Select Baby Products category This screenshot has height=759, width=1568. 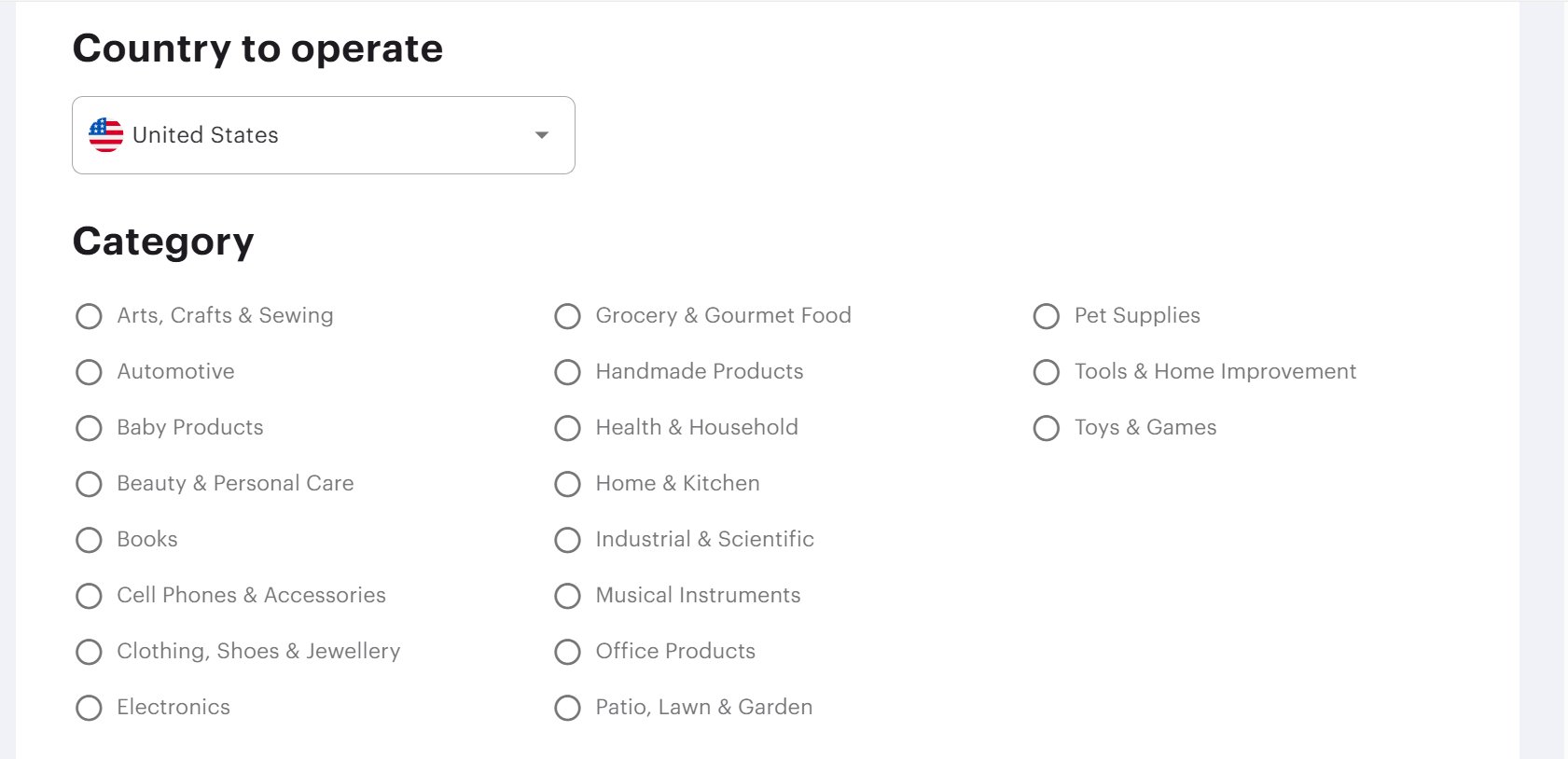(x=89, y=428)
